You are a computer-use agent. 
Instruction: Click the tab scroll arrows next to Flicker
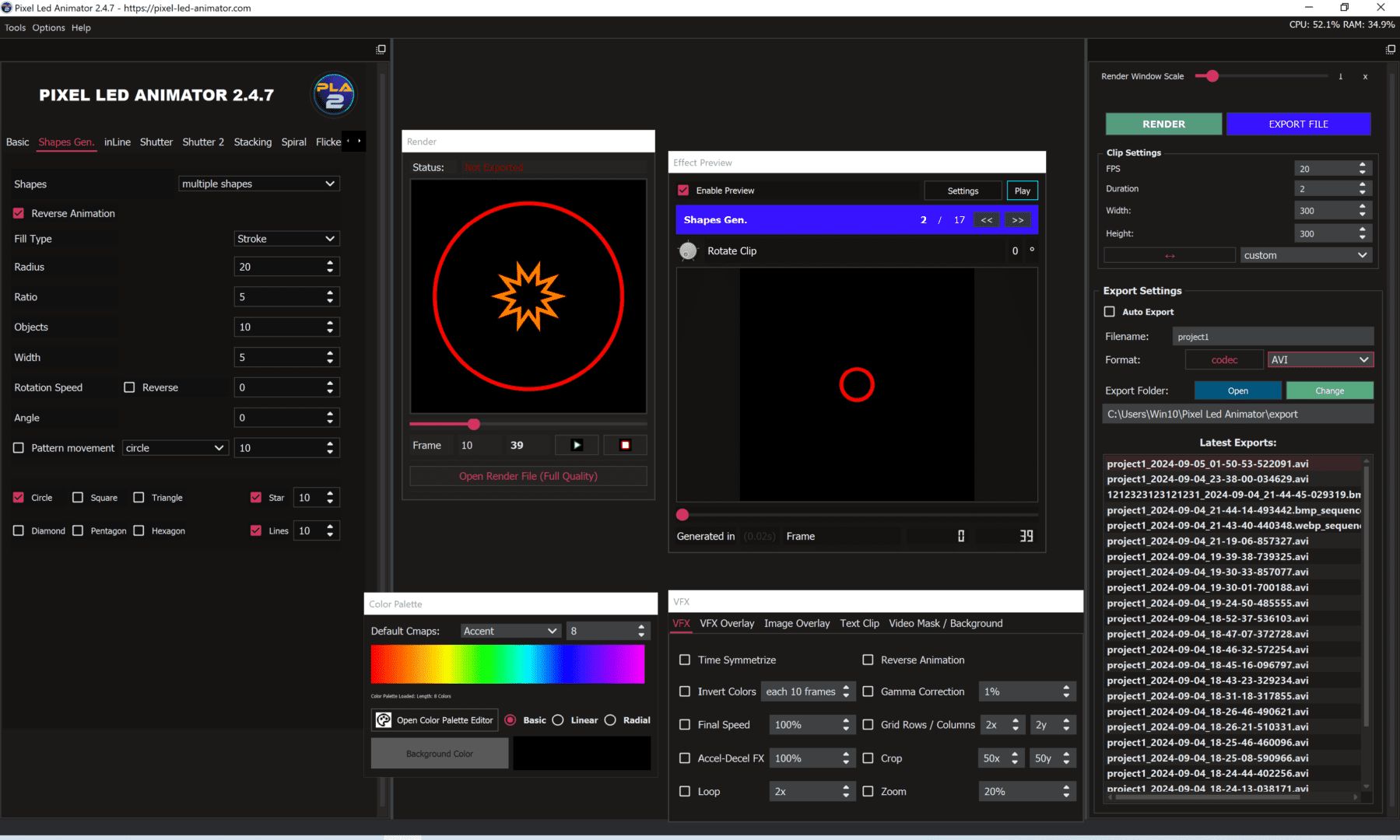click(x=353, y=141)
